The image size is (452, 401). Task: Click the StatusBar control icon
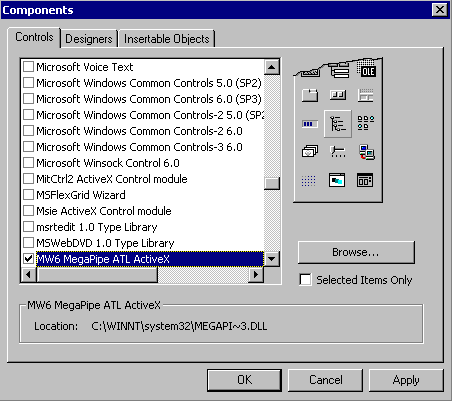366,95
